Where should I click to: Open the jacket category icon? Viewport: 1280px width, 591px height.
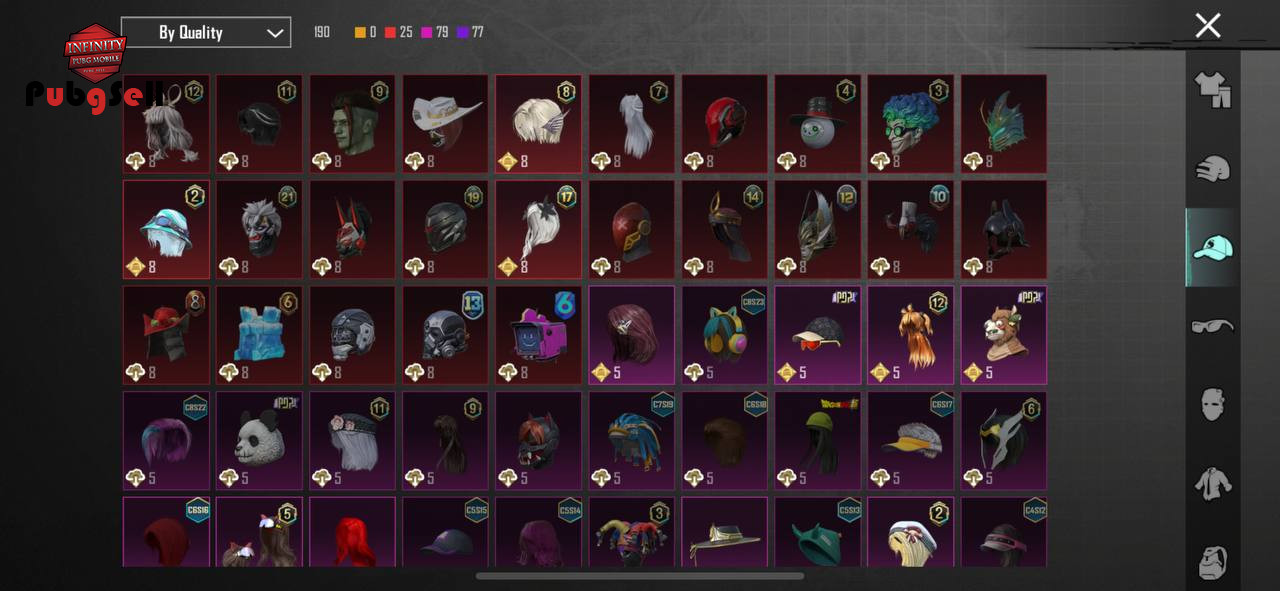coord(1212,483)
